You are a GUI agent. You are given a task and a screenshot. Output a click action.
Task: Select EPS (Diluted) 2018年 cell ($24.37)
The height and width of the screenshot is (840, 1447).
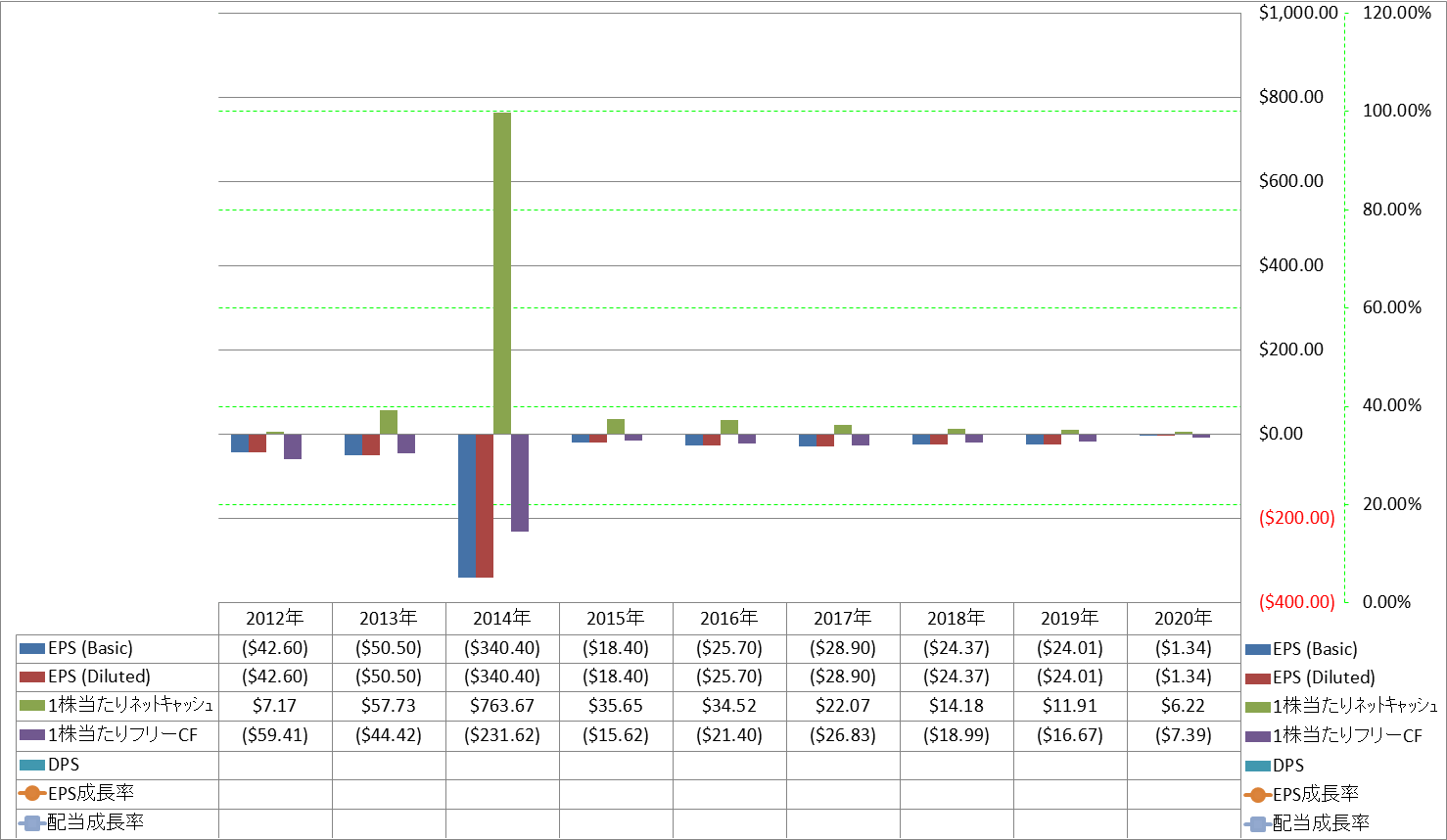pos(957,677)
